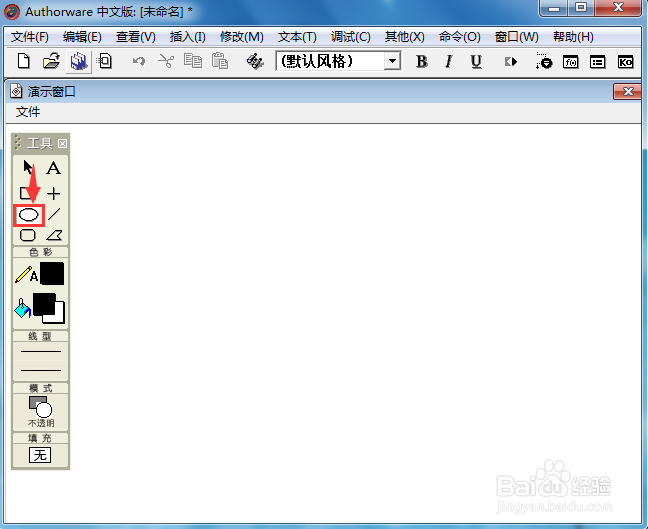Open the Commands(O) menu

[x=460, y=37]
